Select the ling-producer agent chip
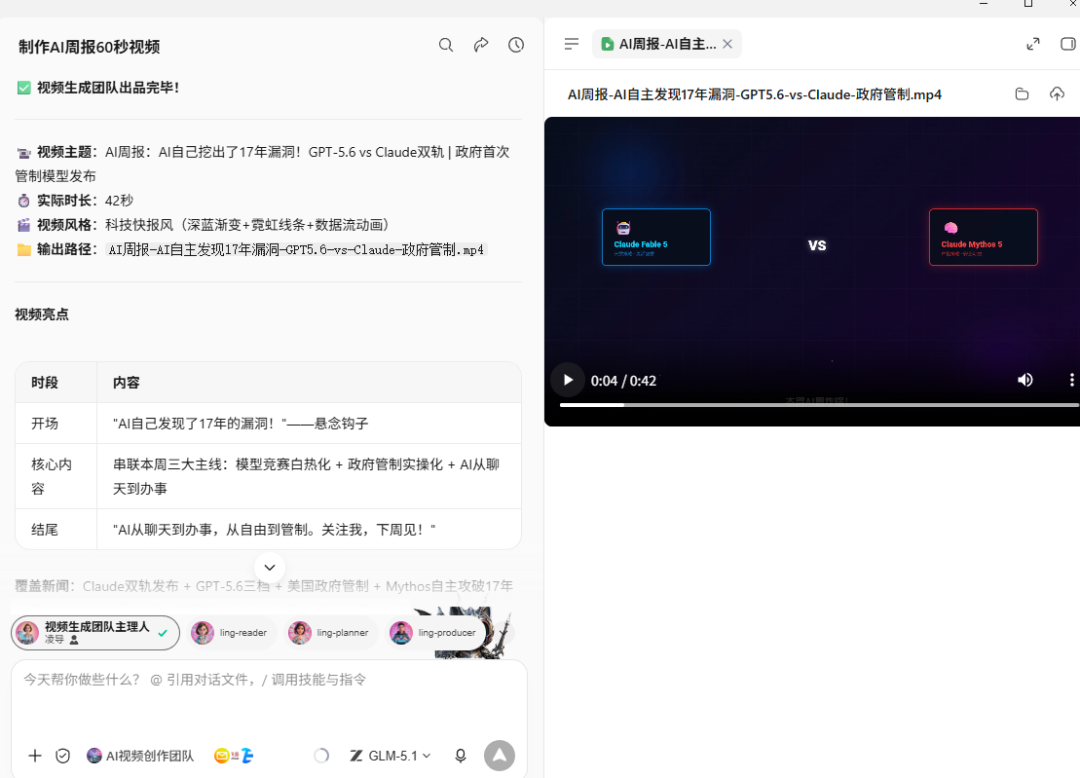The width and height of the screenshot is (1080, 778). [434, 632]
